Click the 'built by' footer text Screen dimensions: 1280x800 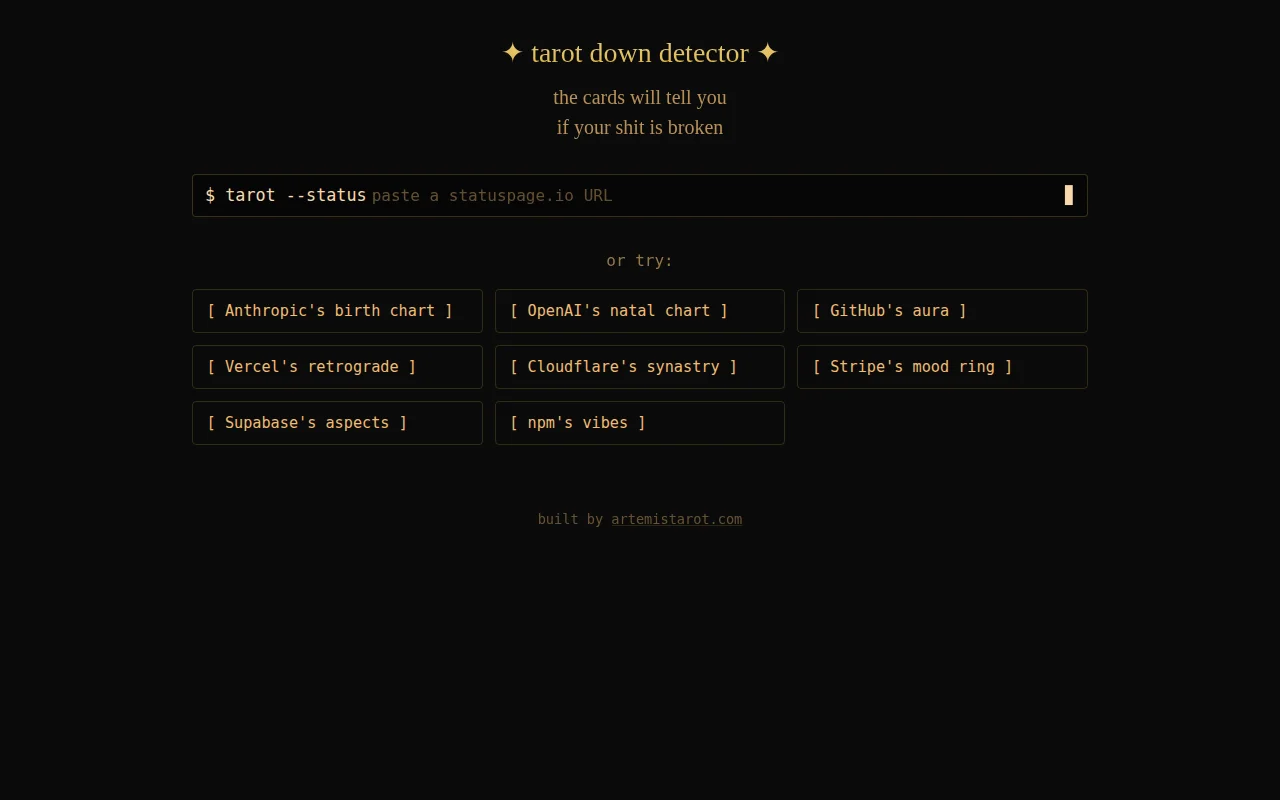point(570,519)
